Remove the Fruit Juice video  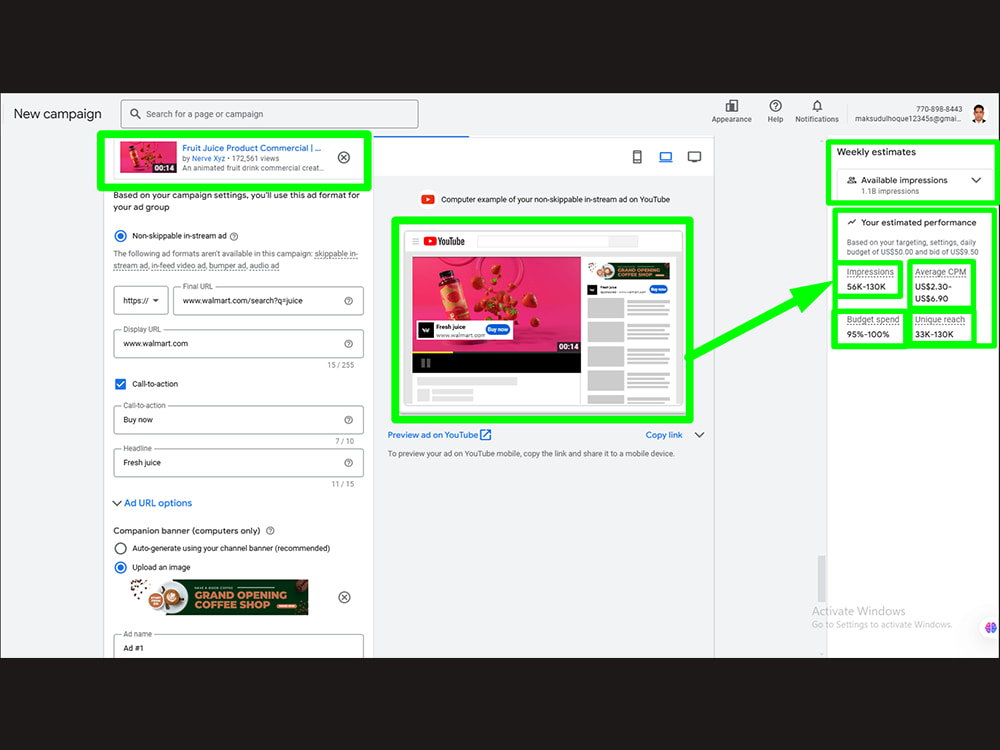click(344, 157)
